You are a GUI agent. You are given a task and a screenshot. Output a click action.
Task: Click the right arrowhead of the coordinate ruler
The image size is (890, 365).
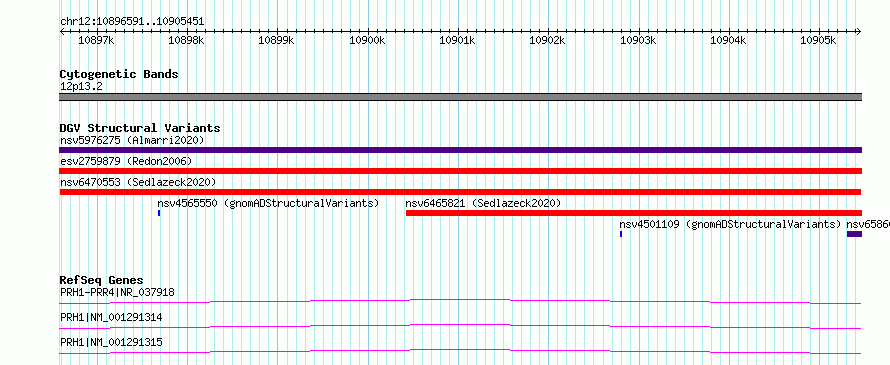pos(859,31)
